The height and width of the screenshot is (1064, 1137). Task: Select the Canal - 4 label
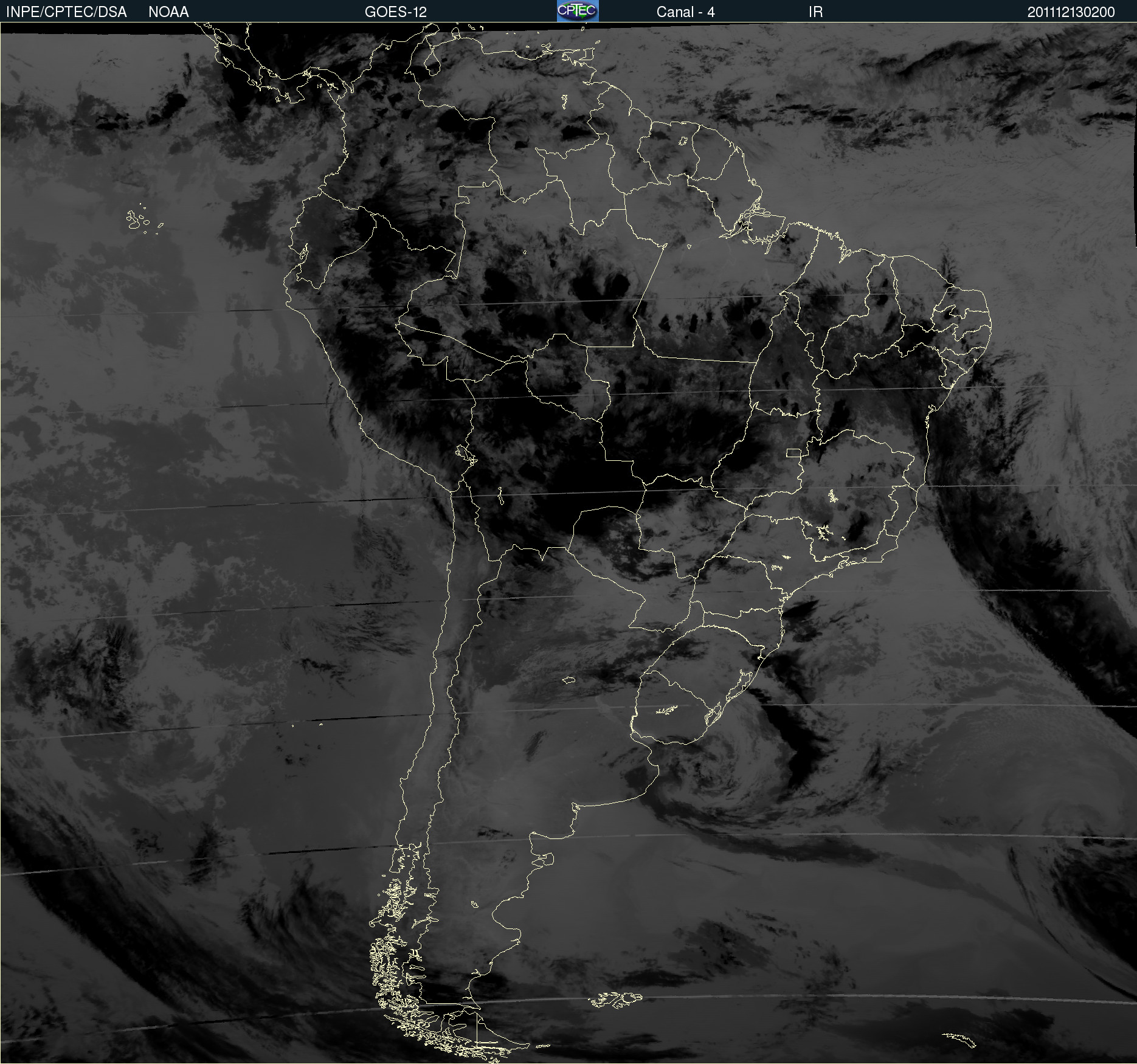pos(685,12)
